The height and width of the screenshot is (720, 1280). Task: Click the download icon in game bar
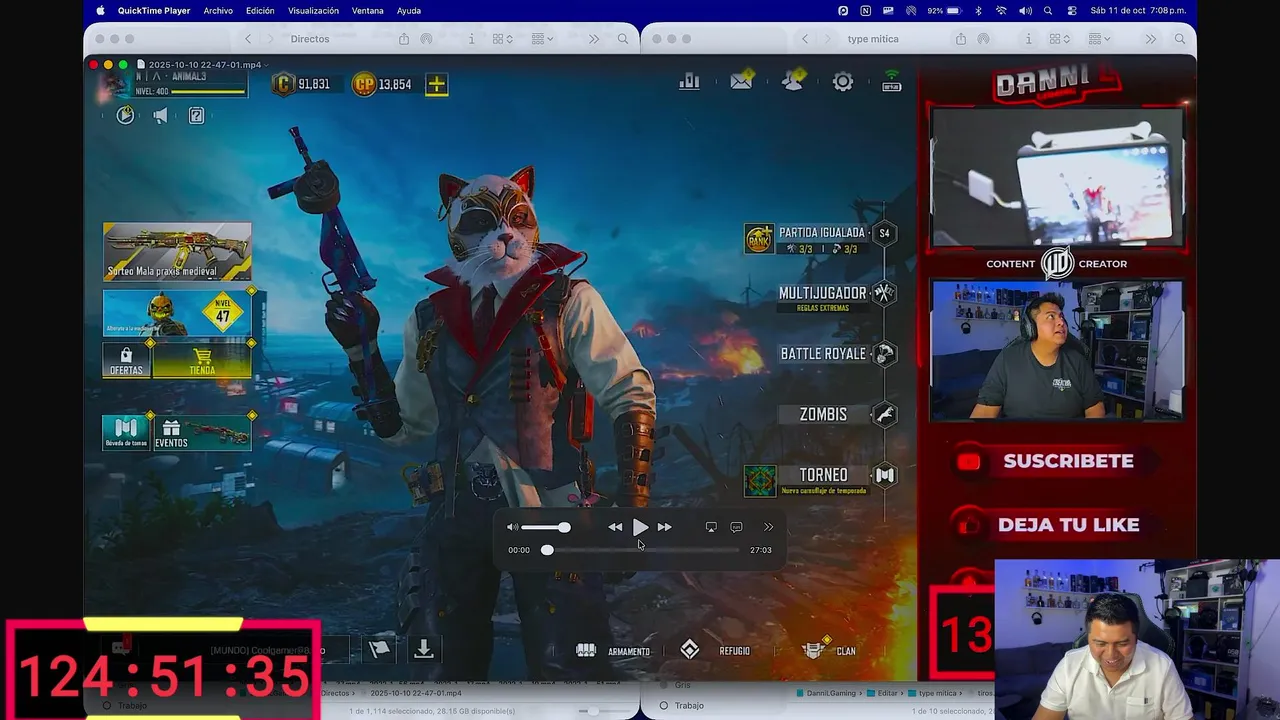(424, 649)
